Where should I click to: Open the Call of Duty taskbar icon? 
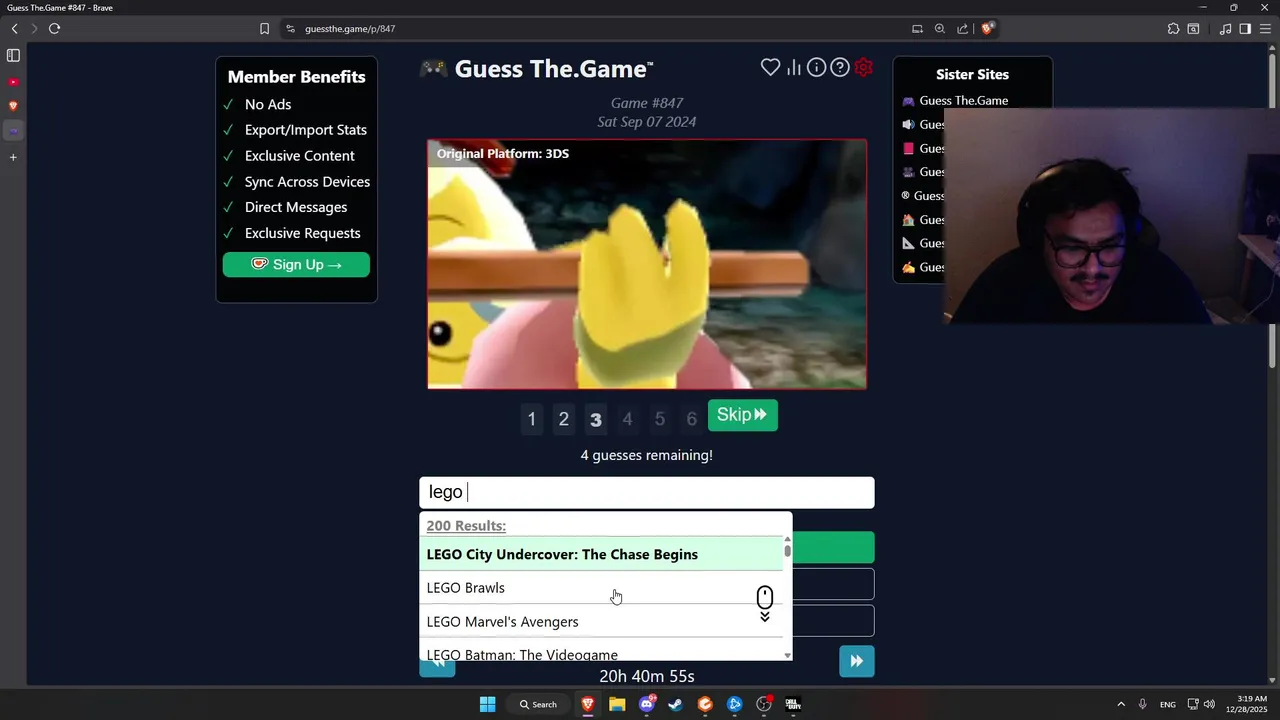point(793,704)
